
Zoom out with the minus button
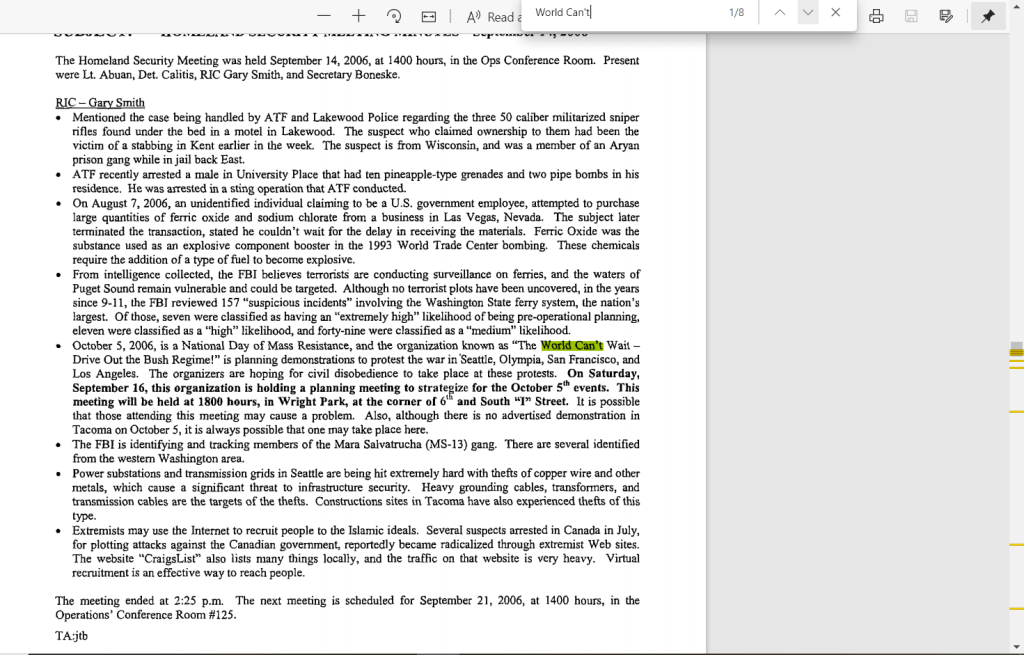[x=324, y=16]
